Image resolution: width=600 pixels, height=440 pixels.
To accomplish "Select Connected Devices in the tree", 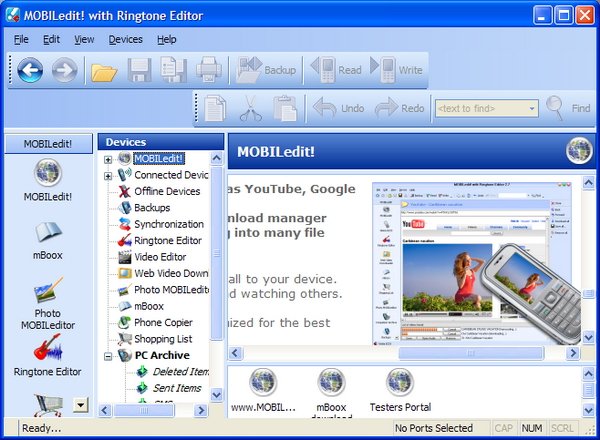I will (171, 175).
